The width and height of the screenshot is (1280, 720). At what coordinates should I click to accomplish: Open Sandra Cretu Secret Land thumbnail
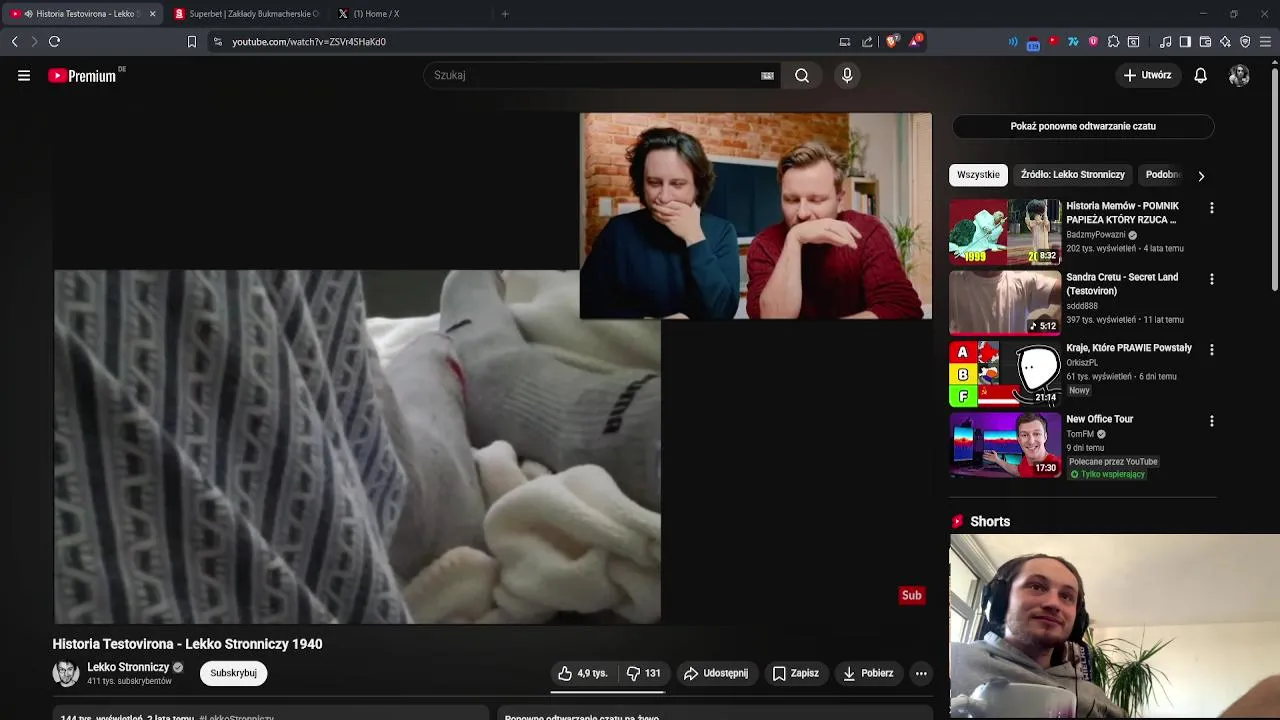click(1005, 303)
